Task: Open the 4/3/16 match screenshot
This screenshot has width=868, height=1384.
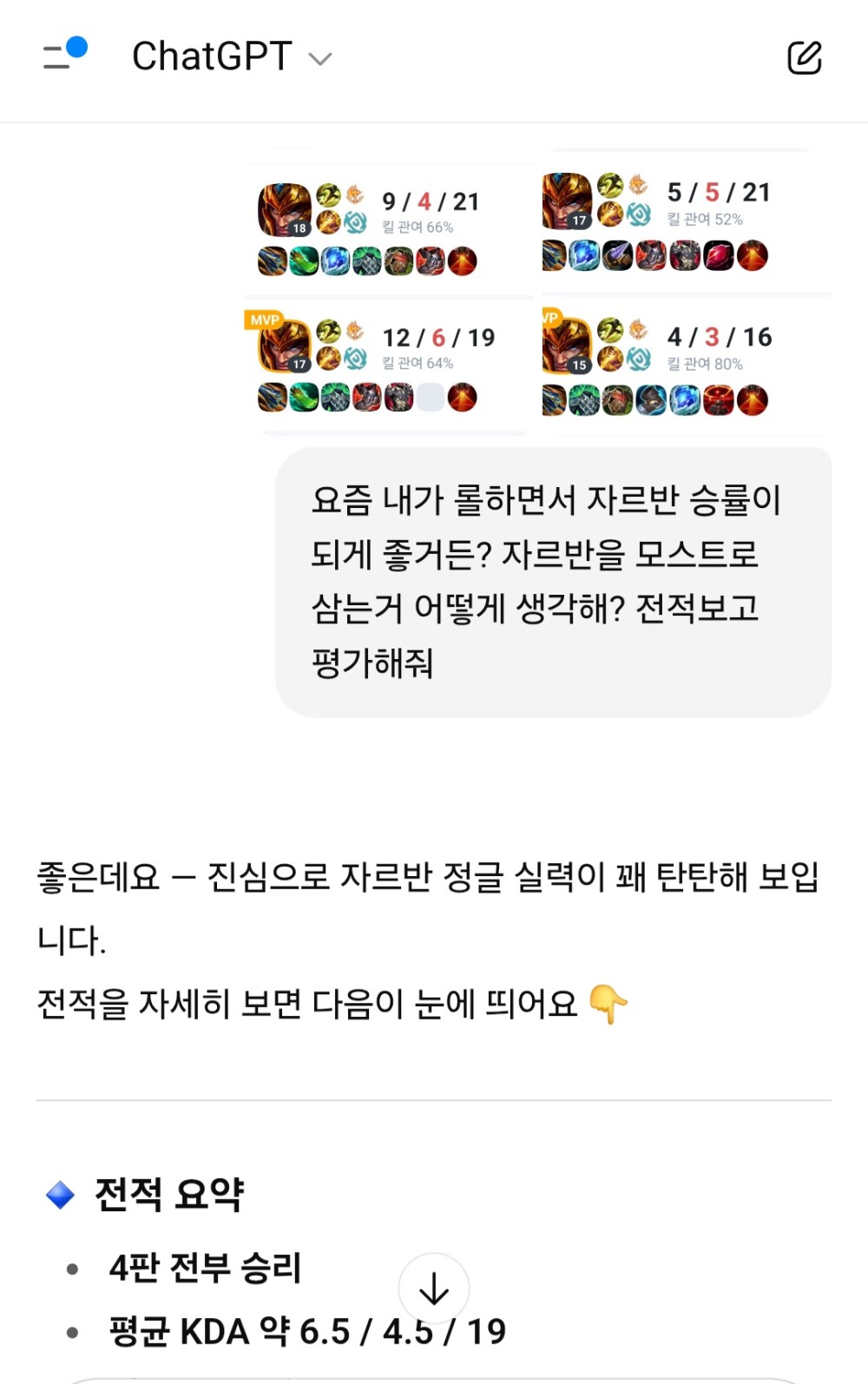Action: 687,366
